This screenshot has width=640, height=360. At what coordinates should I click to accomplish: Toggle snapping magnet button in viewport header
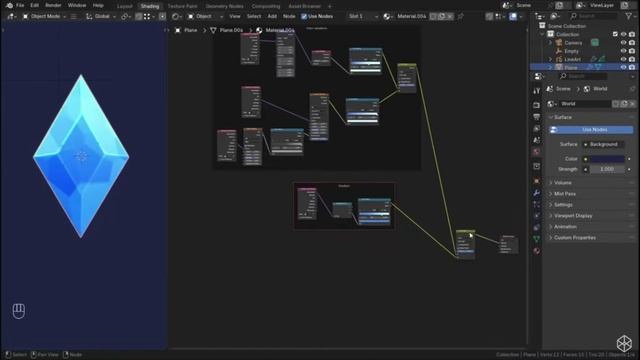click(x=139, y=16)
